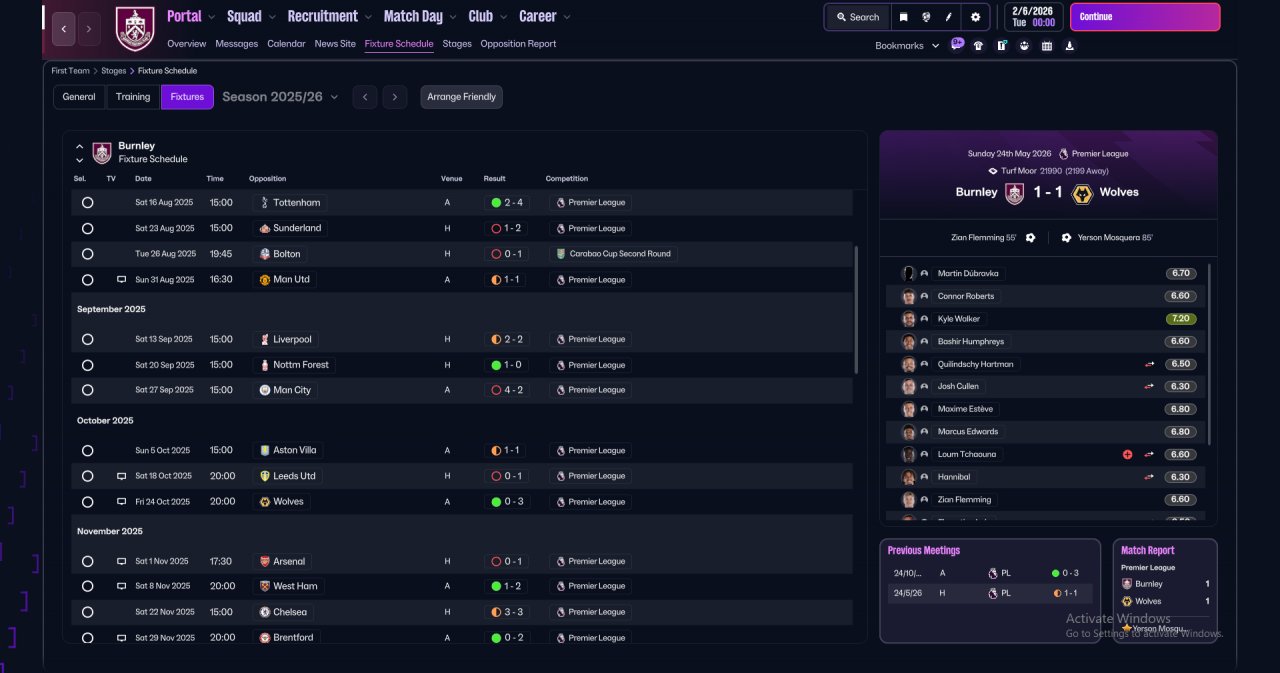Click the Search button
This screenshot has width=1280, height=673.
(x=857, y=17)
